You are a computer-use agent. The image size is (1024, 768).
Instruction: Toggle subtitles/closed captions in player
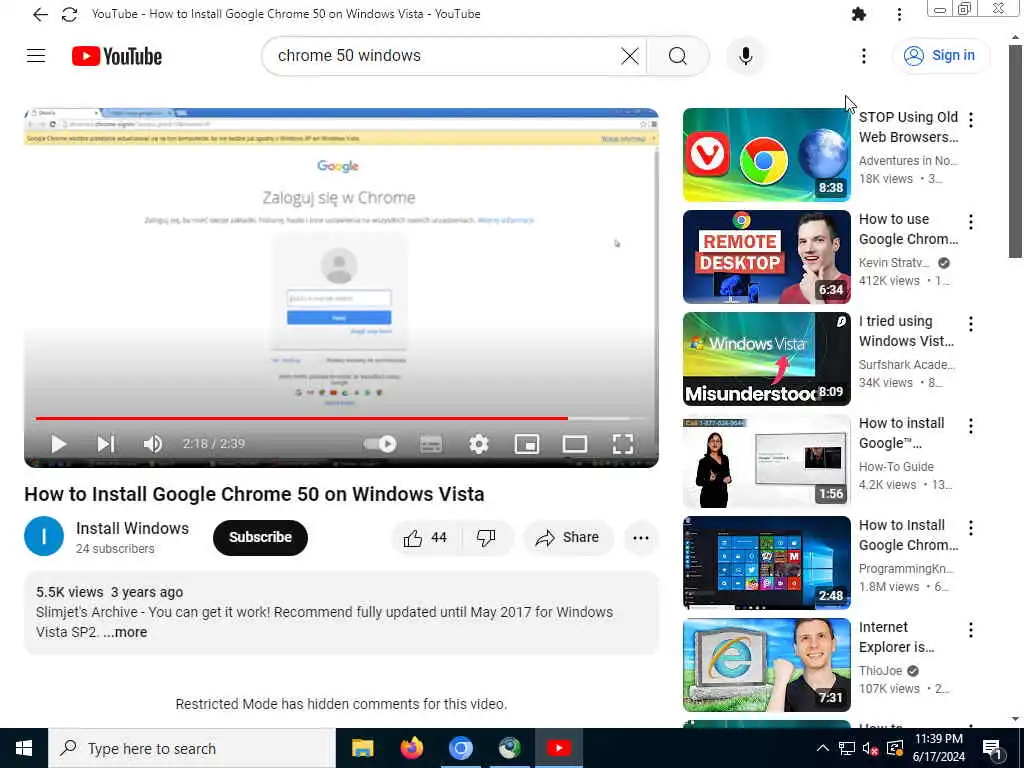tap(430, 444)
